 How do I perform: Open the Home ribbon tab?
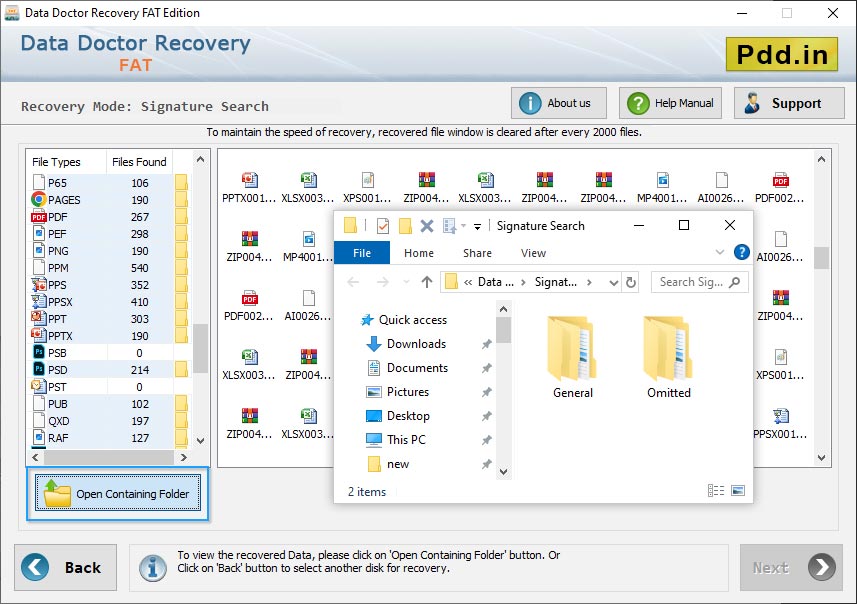419,253
